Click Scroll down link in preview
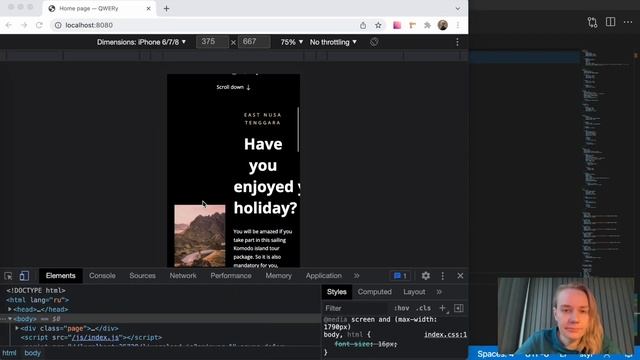640x360 pixels. pos(233,87)
